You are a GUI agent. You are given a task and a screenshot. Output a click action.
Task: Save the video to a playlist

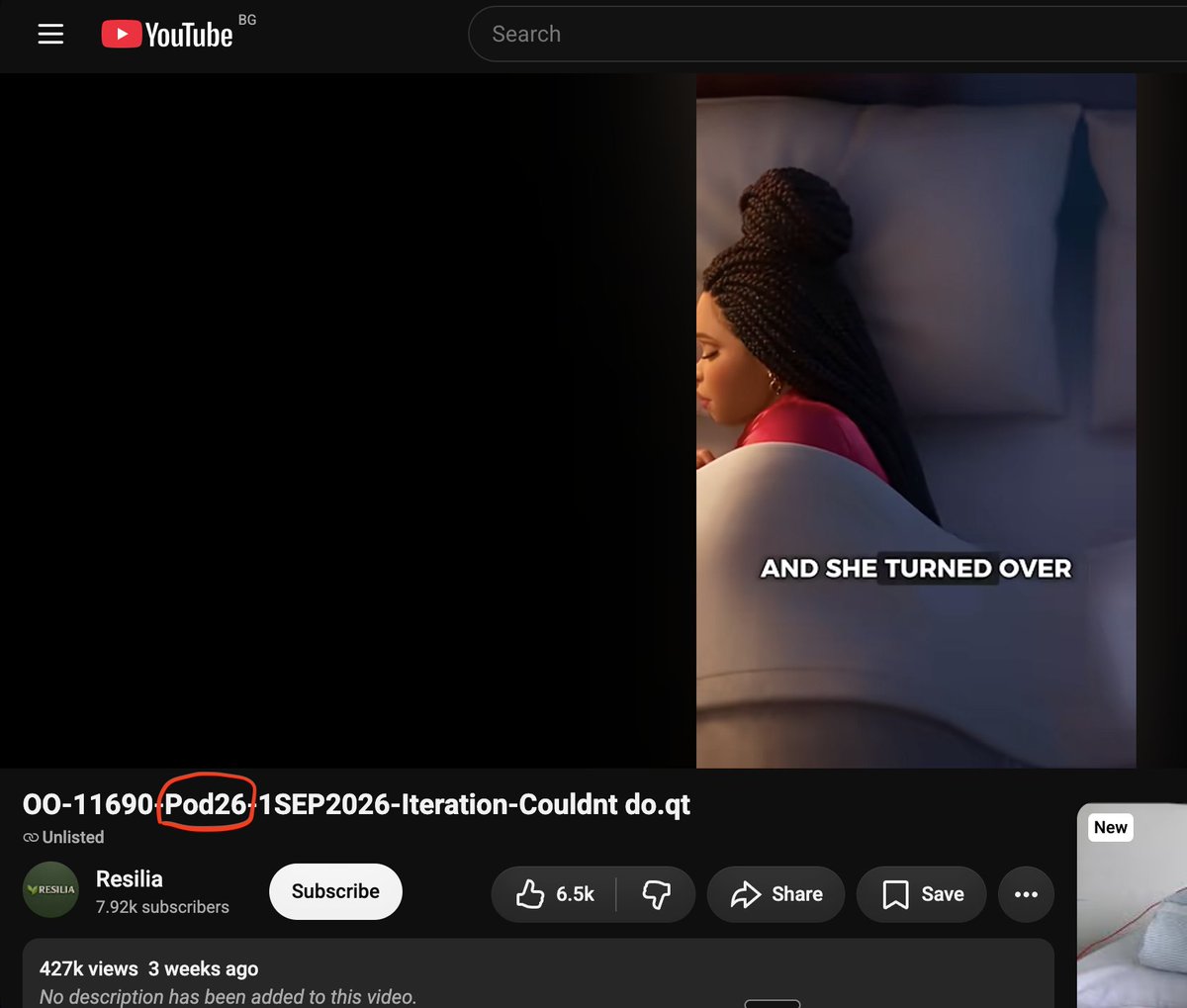(921, 894)
